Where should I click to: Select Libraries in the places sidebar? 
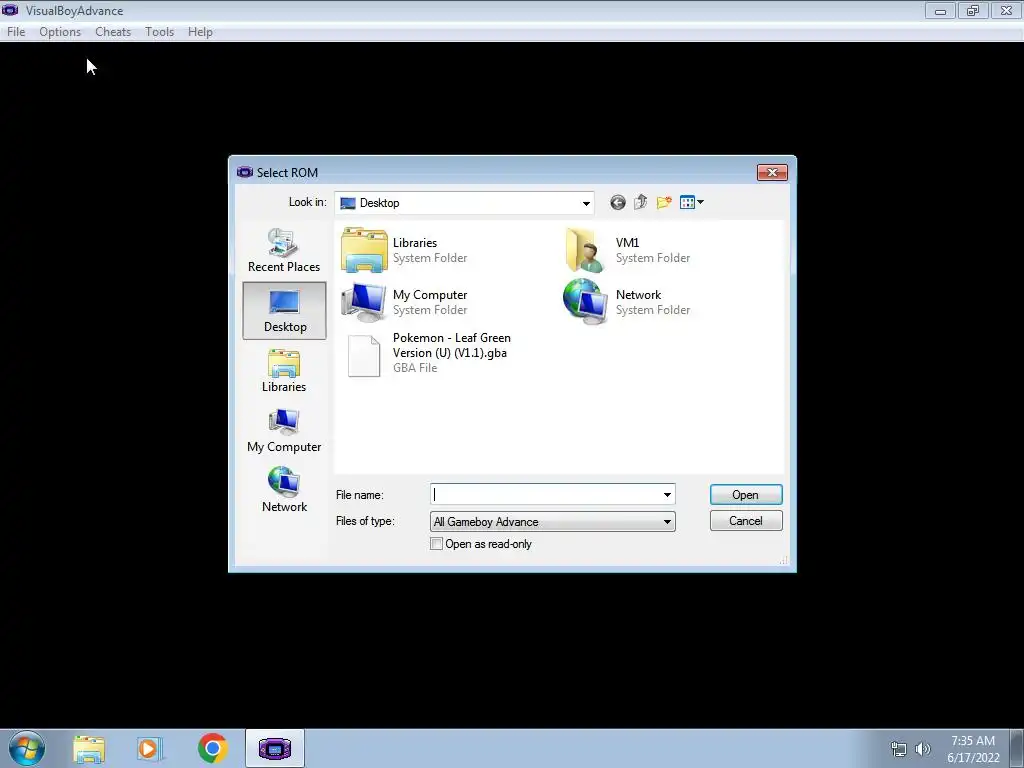coord(284,371)
